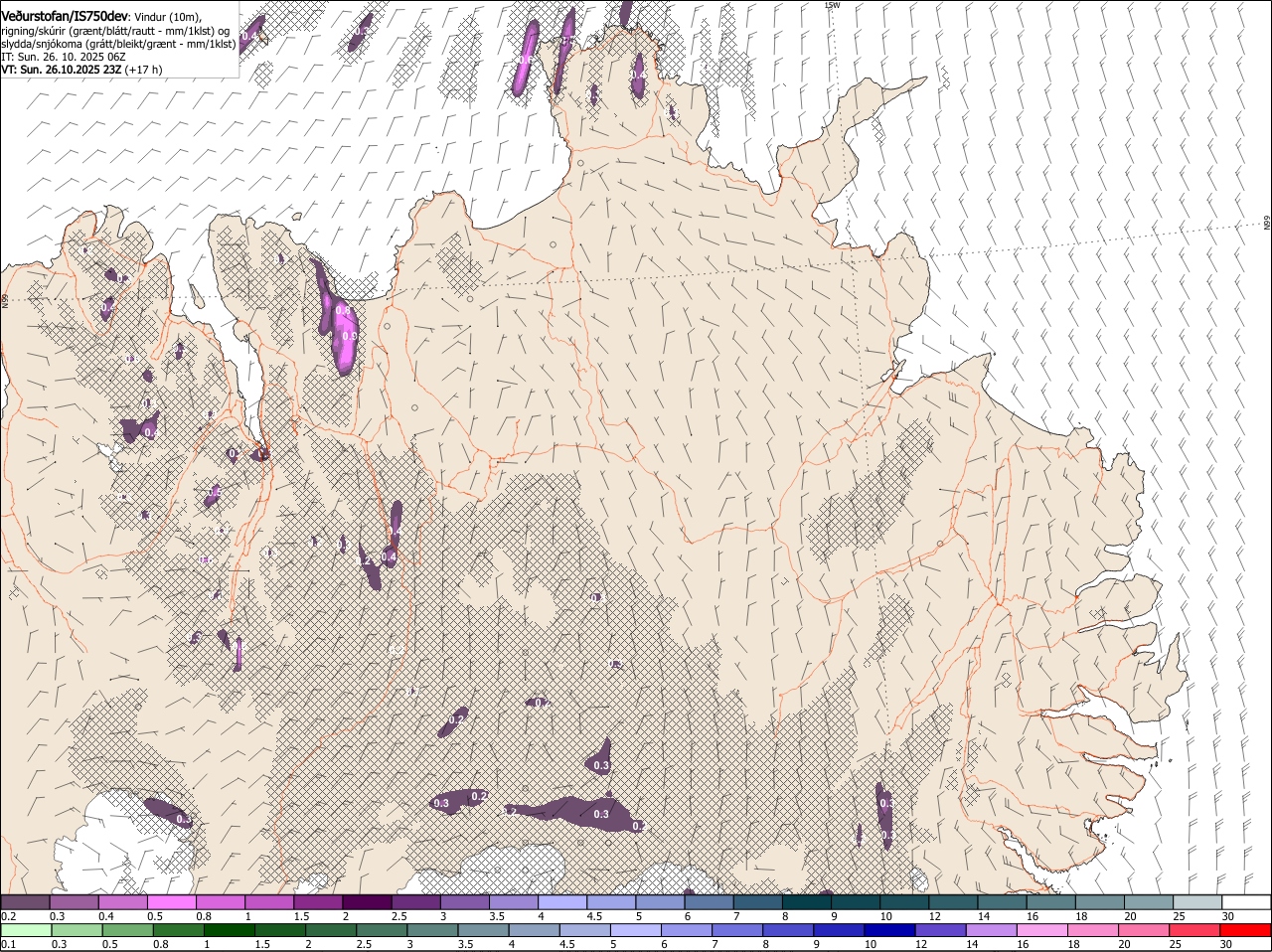The width and height of the screenshot is (1272, 952).
Task: Select the dark teal upper swatch labeled 8
Action: (806, 902)
